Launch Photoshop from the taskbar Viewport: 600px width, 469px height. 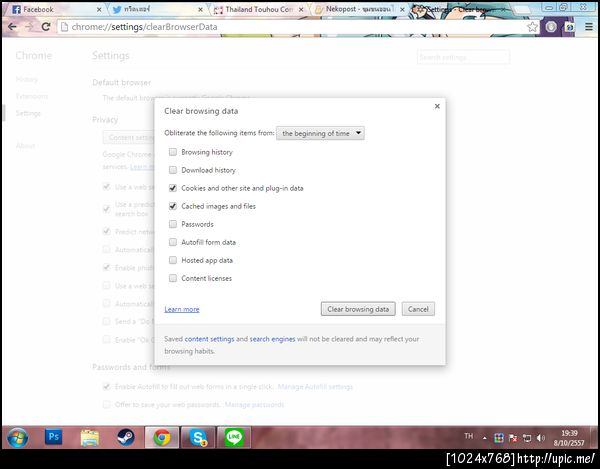(x=54, y=437)
